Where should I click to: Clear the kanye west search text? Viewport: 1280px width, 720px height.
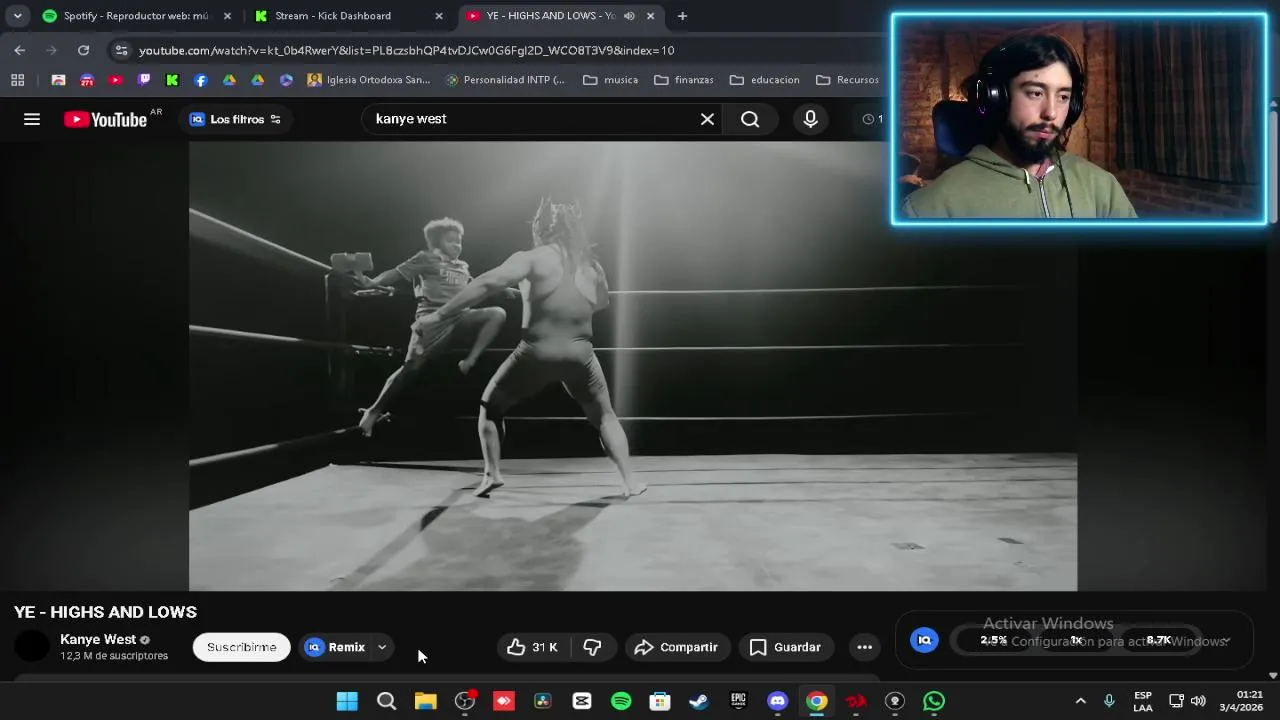coord(707,119)
